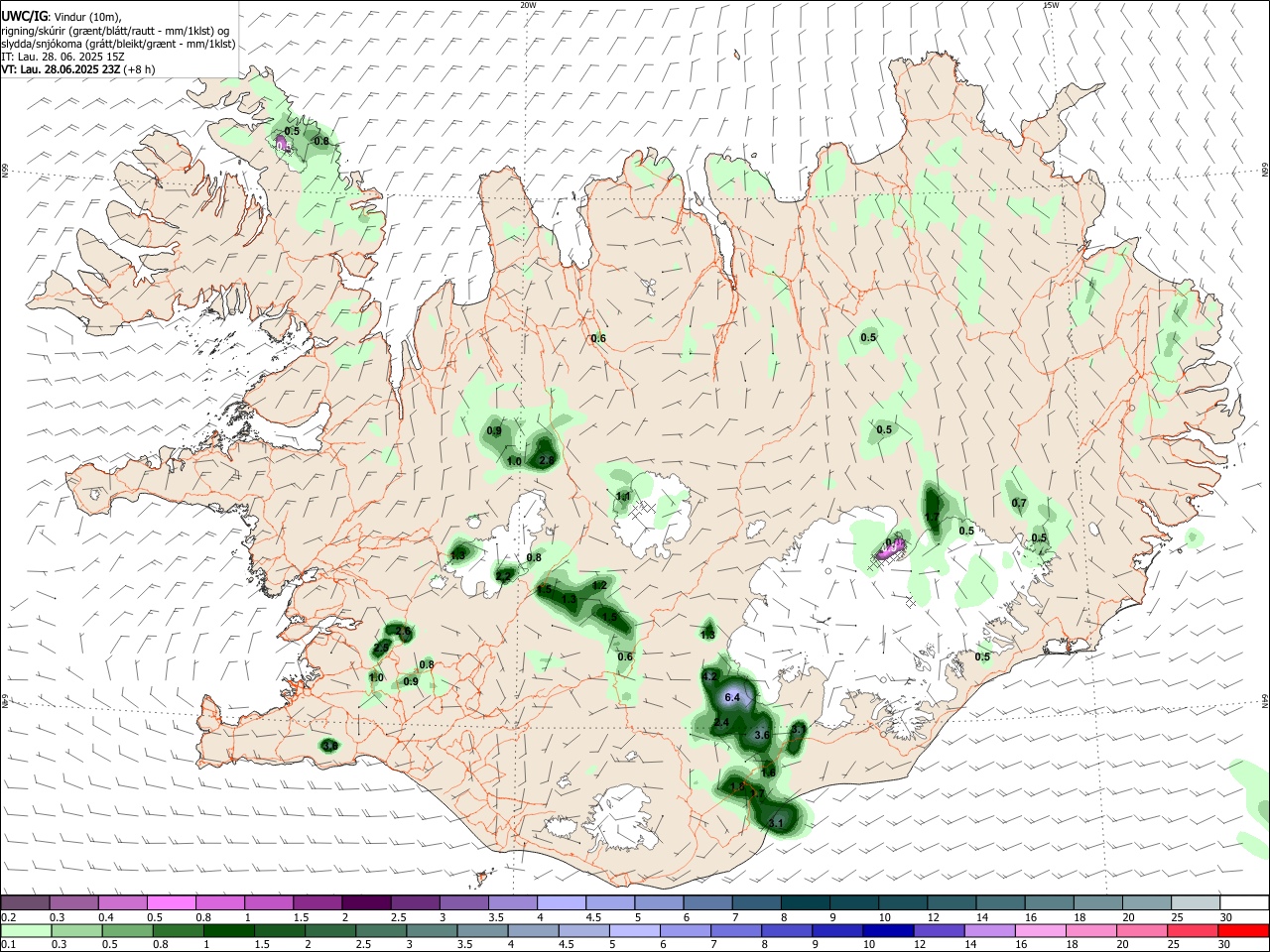The width and height of the screenshot is (1270, 952).
Task: Click the 'slydda/snjókoma' legend description line
Action: [x=118, y=44]
